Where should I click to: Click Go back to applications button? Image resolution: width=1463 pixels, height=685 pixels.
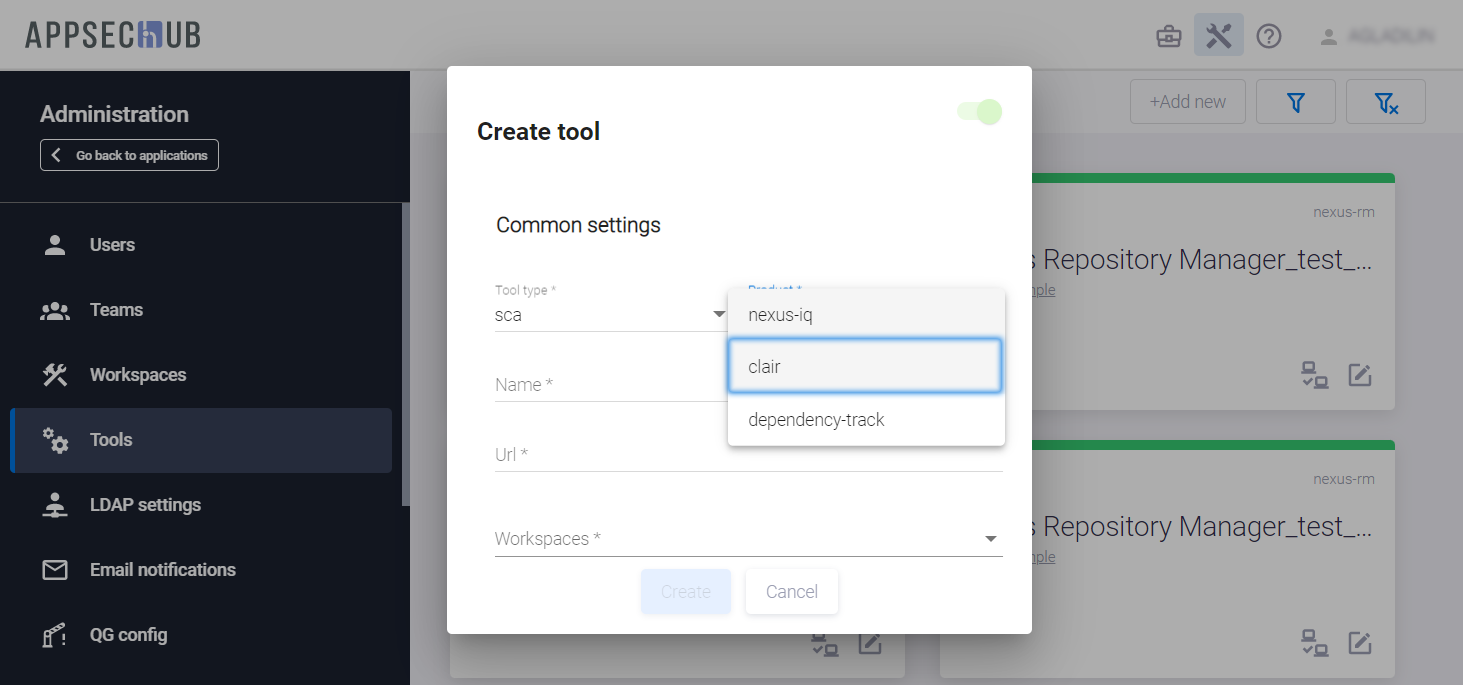point(129,155)
